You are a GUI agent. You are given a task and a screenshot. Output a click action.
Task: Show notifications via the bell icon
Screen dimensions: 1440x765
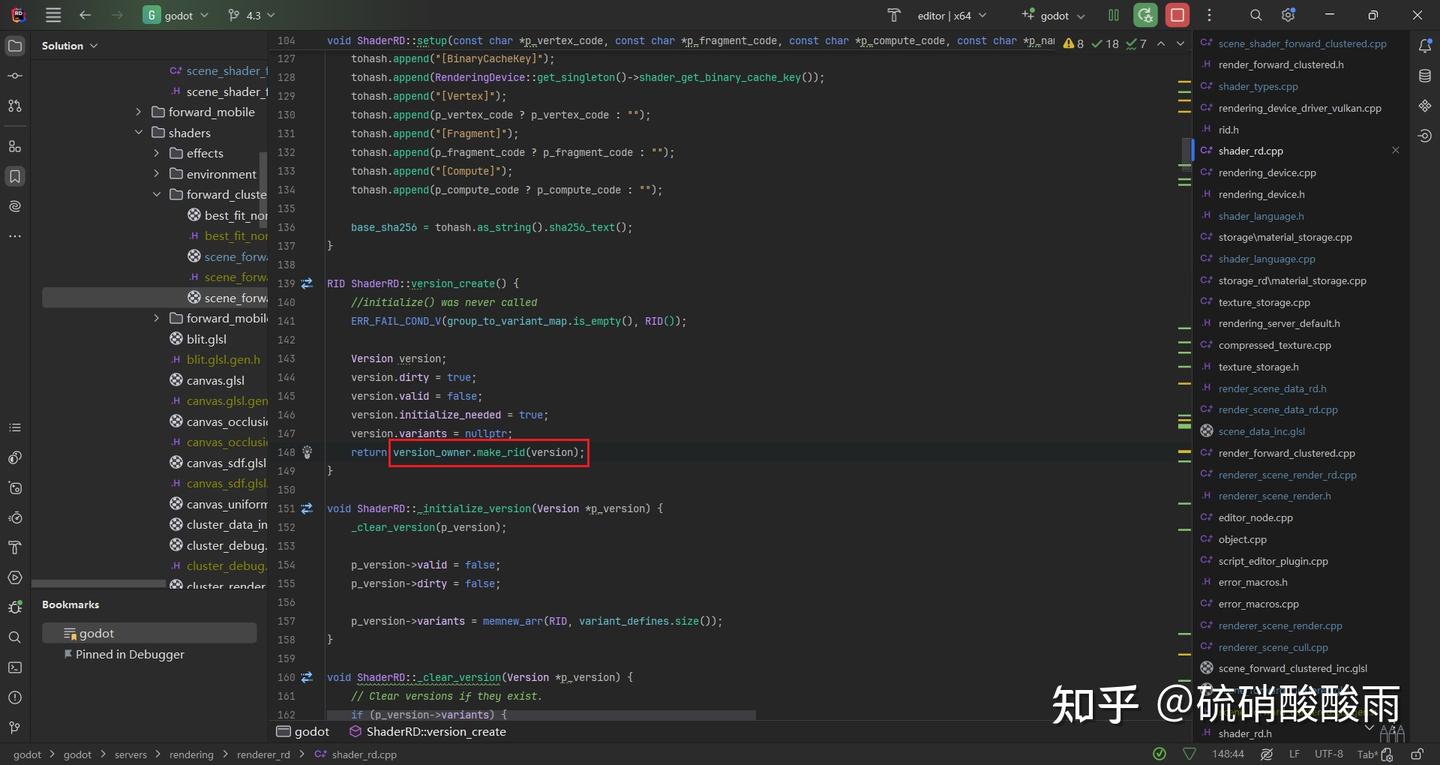click(x=1426, y=44)
